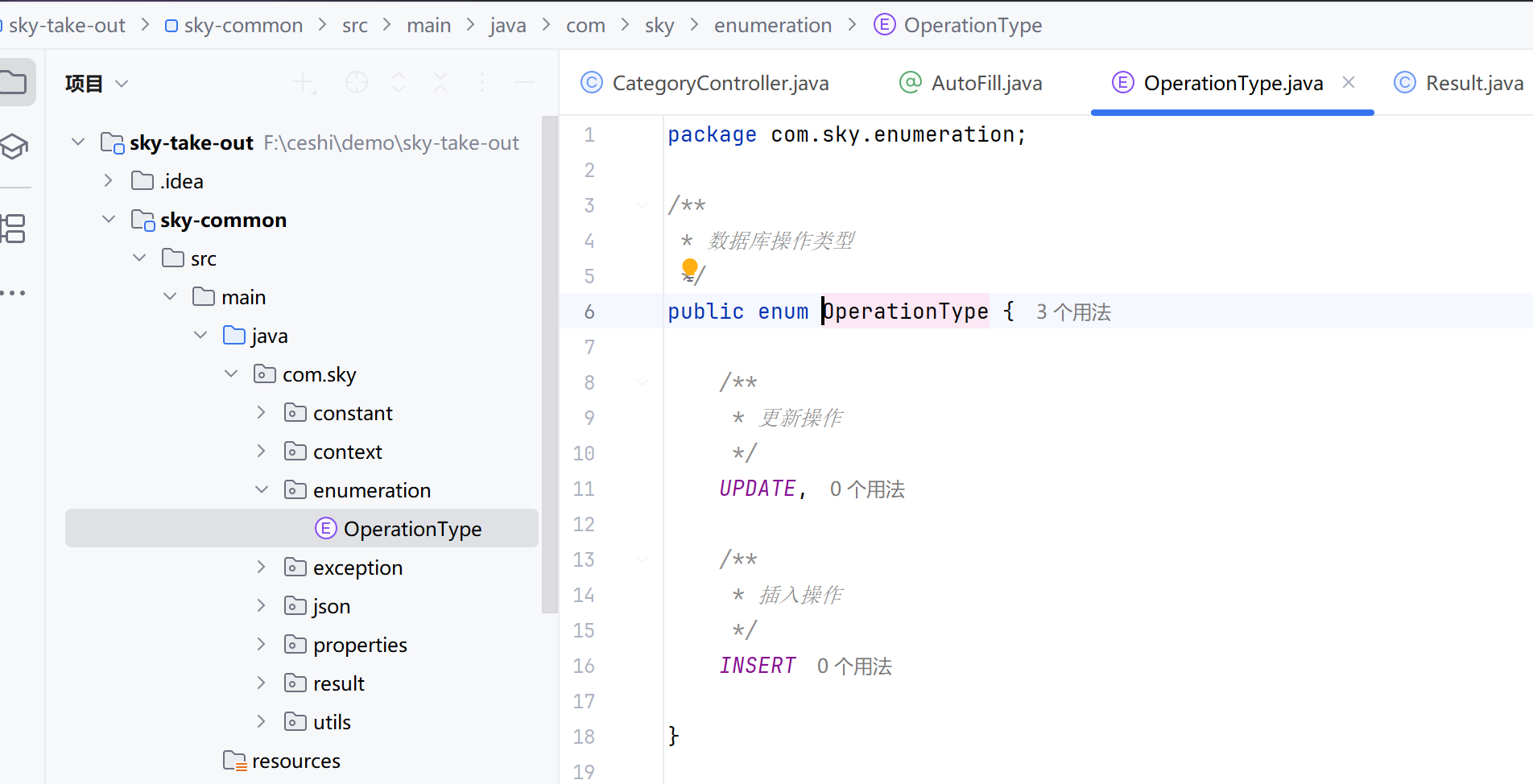
Task: Expand the .idea folder
Action: [x=109, y=181]
